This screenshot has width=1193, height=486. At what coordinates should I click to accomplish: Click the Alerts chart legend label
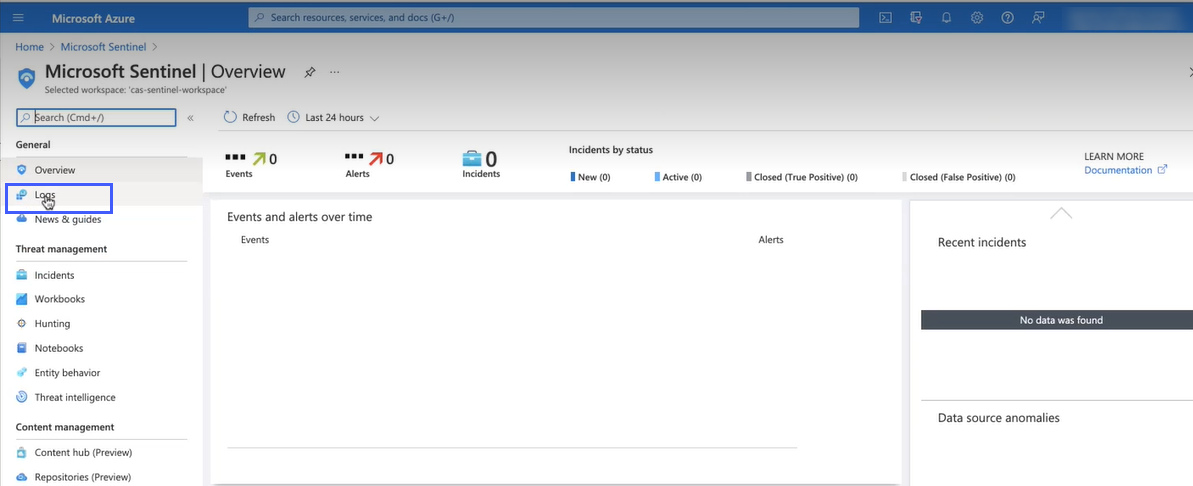(771, 240)
